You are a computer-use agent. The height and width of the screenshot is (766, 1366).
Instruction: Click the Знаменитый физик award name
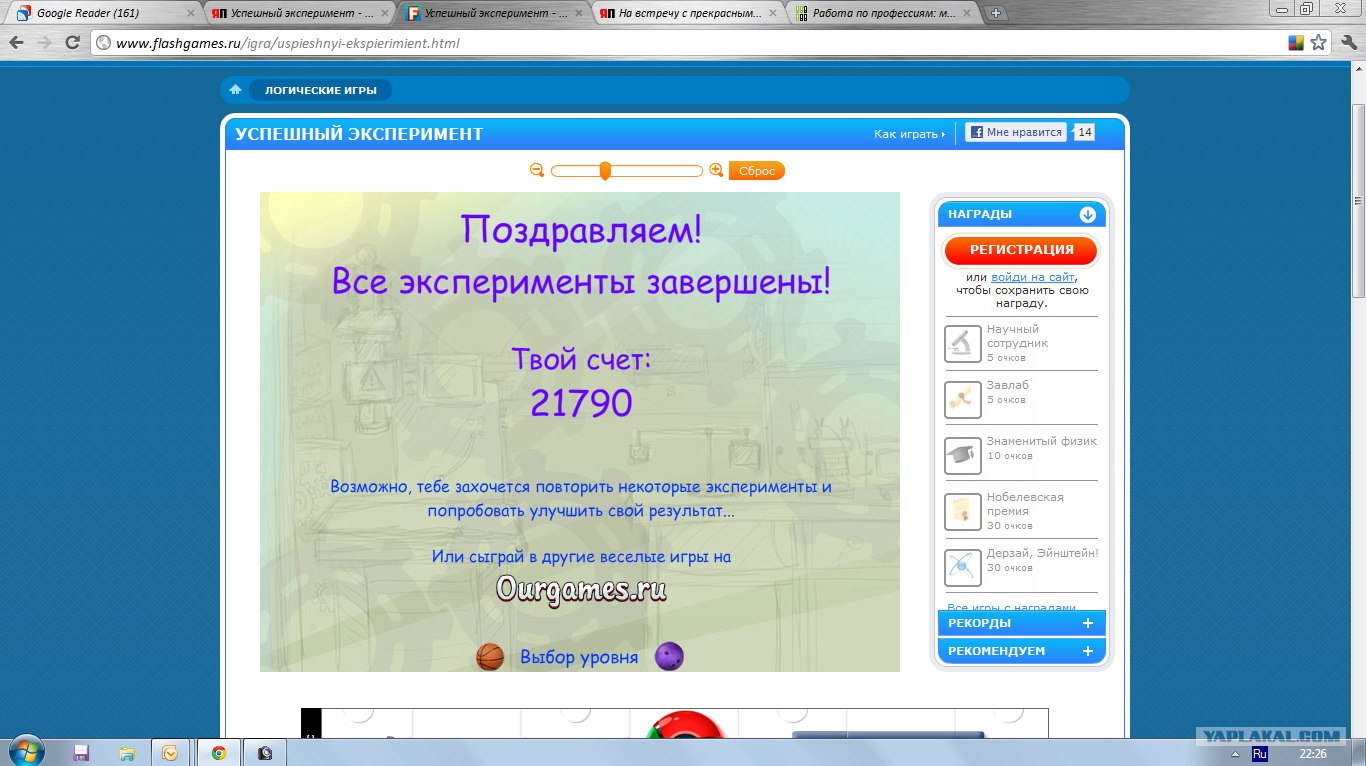point(1042,441)
